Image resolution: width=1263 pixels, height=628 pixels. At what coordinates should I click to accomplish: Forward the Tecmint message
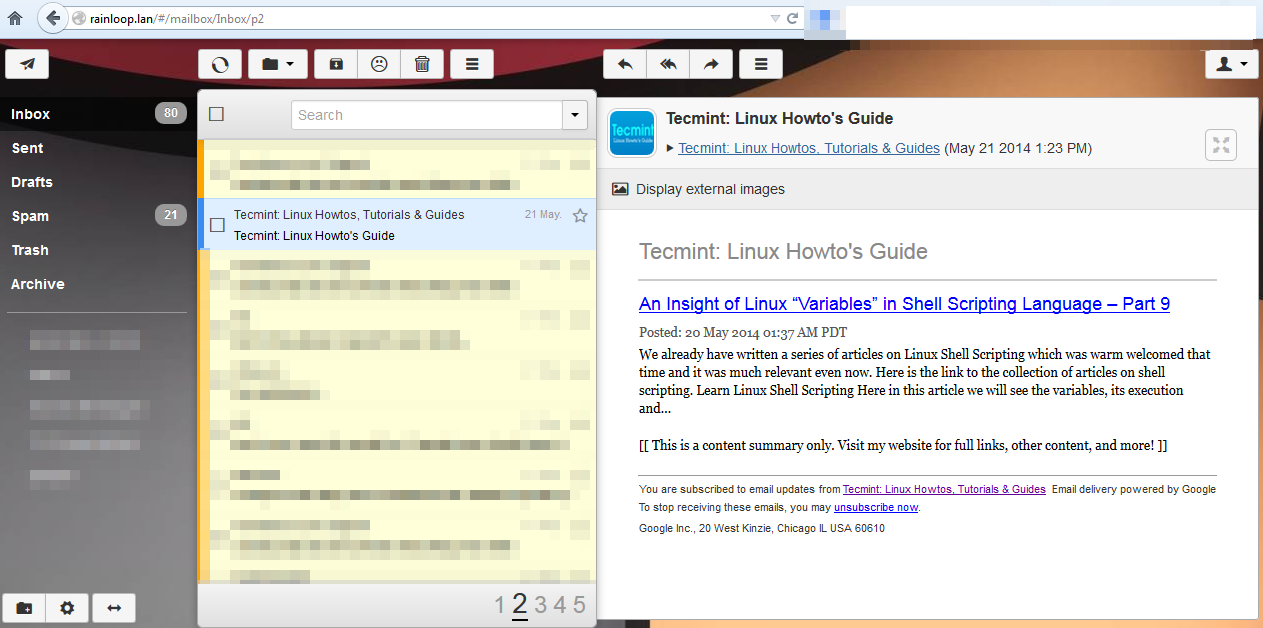[711, 64]
